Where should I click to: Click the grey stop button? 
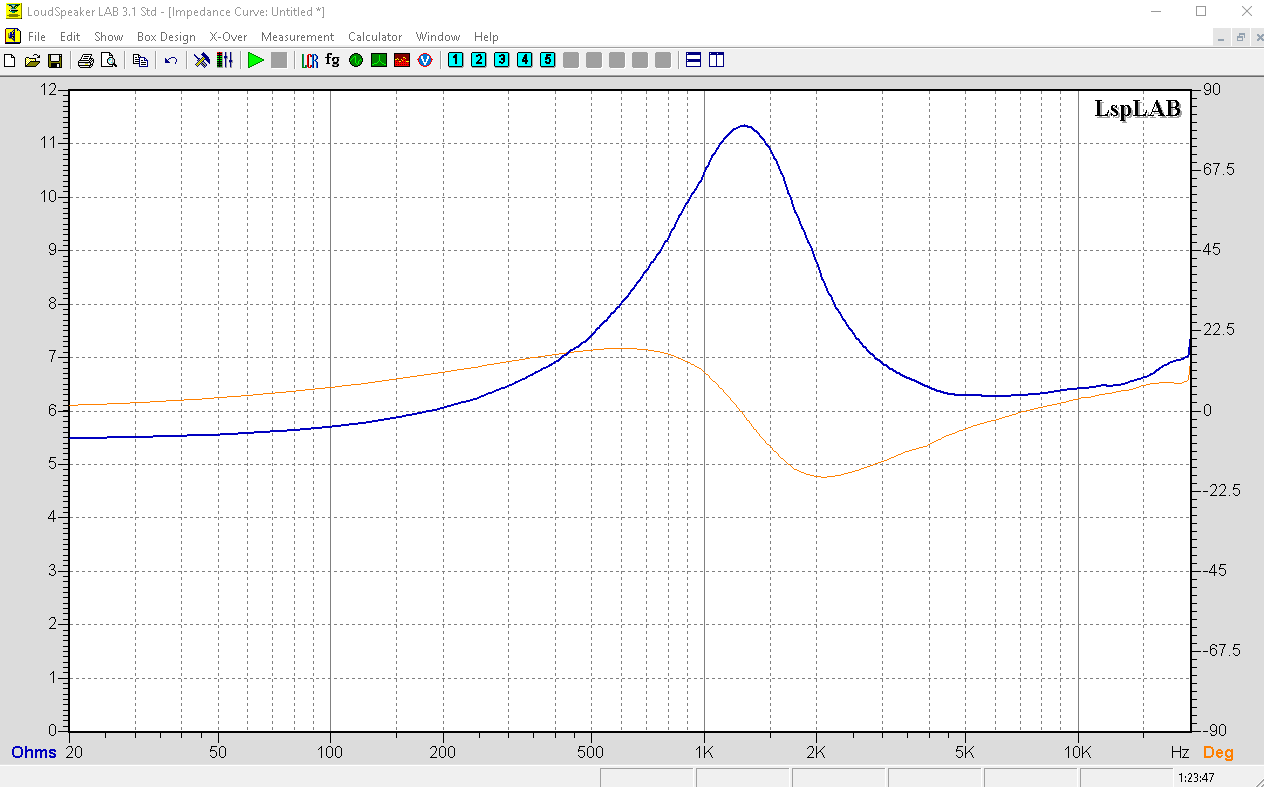(x=279, y=60)
